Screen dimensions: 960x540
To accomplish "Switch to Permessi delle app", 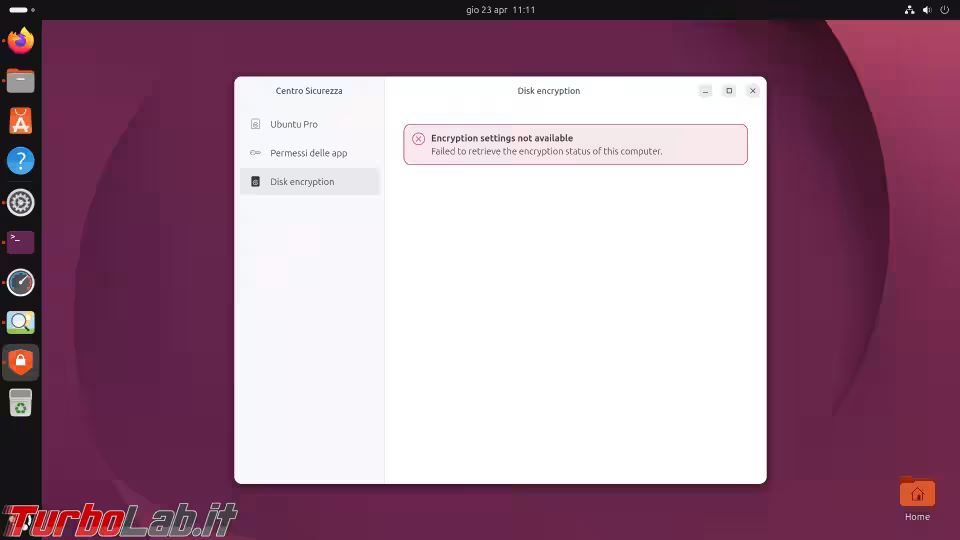I will coord(308,153).
